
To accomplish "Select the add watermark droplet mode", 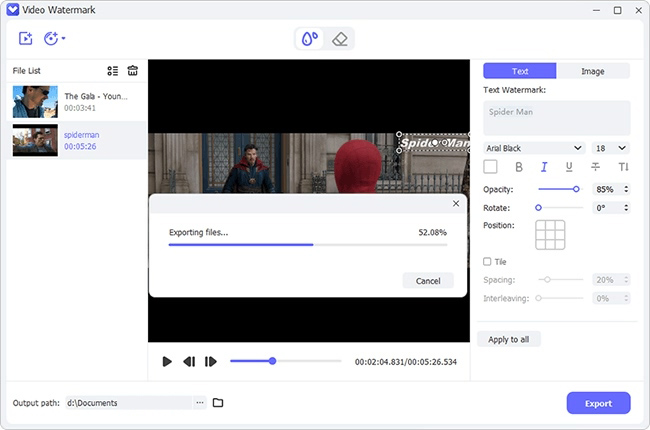I will click(310, 39).
